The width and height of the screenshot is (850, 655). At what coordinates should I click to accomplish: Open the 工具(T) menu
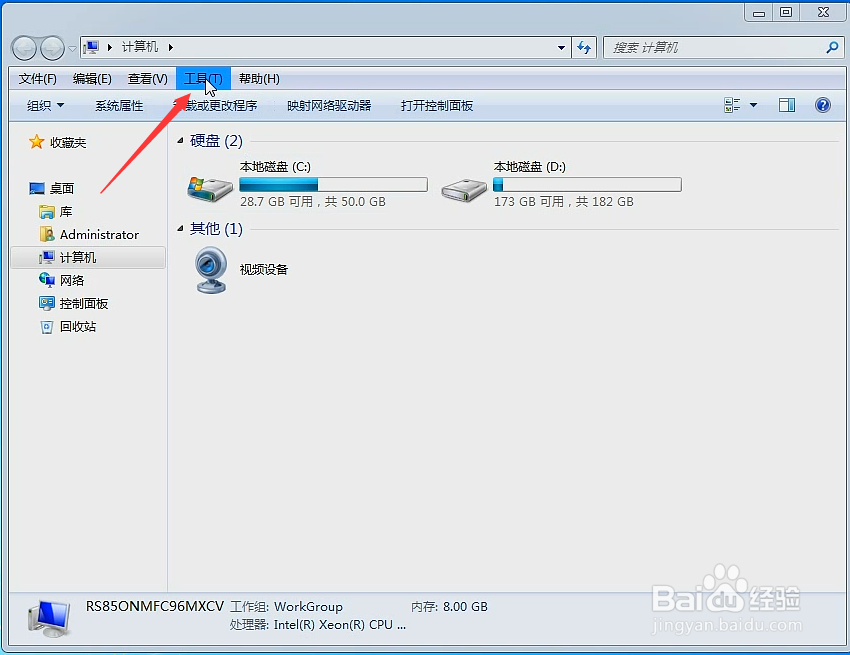(x=203, y=79)
